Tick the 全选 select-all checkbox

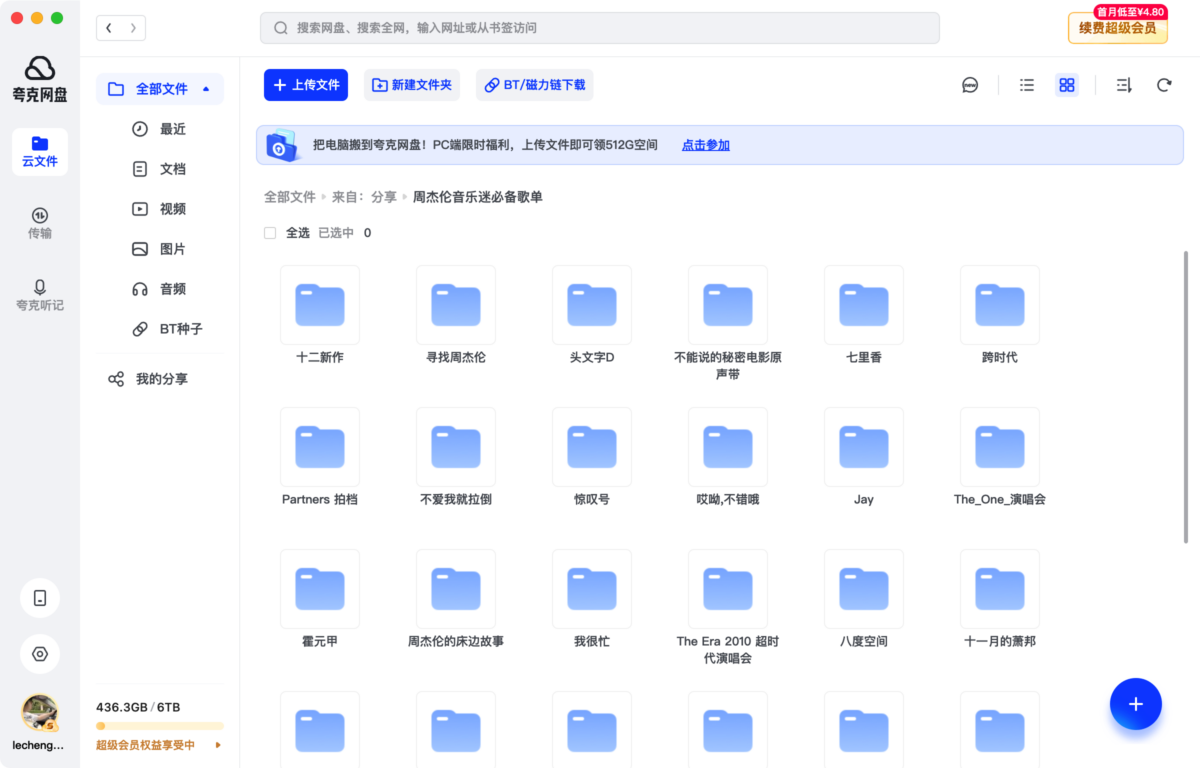point(270,233)
